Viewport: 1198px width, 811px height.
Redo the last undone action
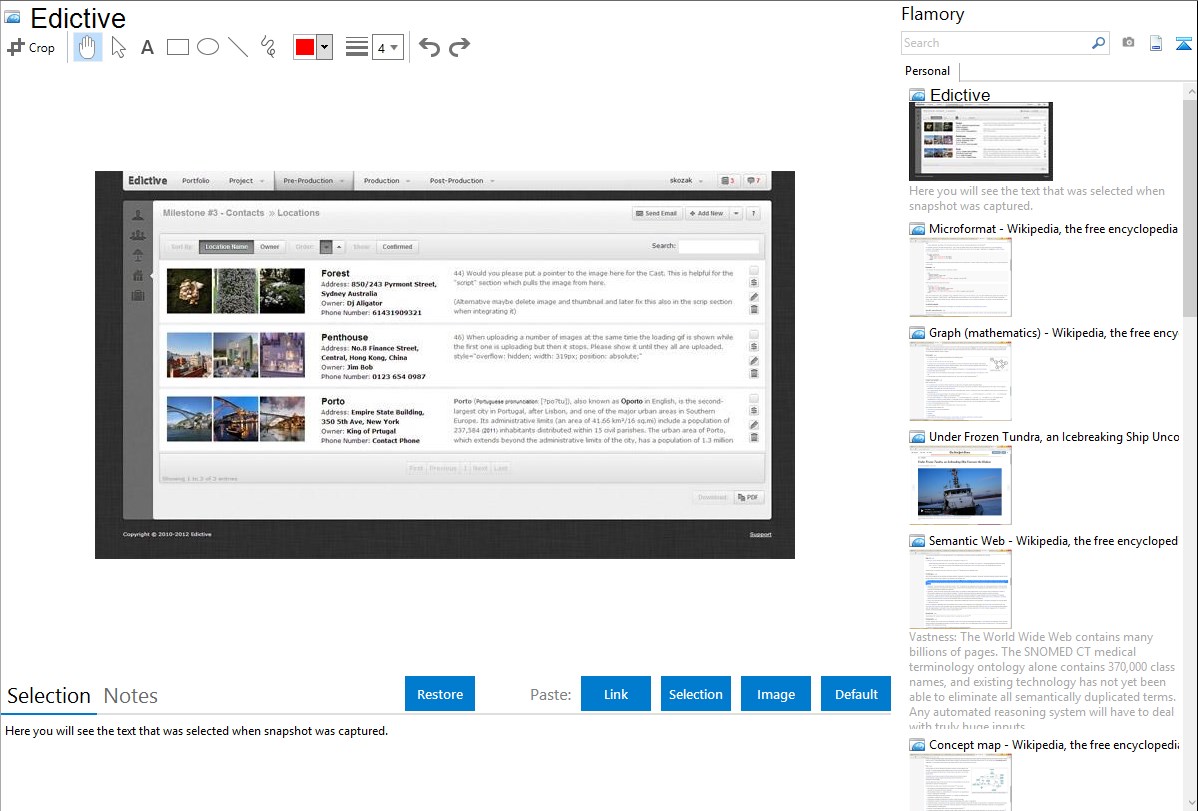[459, 47]
